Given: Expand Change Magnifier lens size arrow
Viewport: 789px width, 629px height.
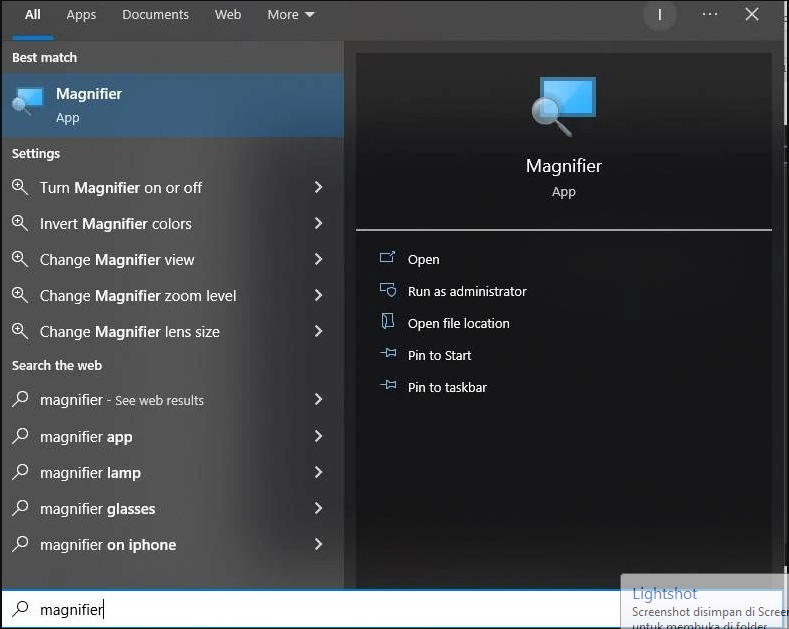Looking at the screenshot, I should tap(318, 331).
